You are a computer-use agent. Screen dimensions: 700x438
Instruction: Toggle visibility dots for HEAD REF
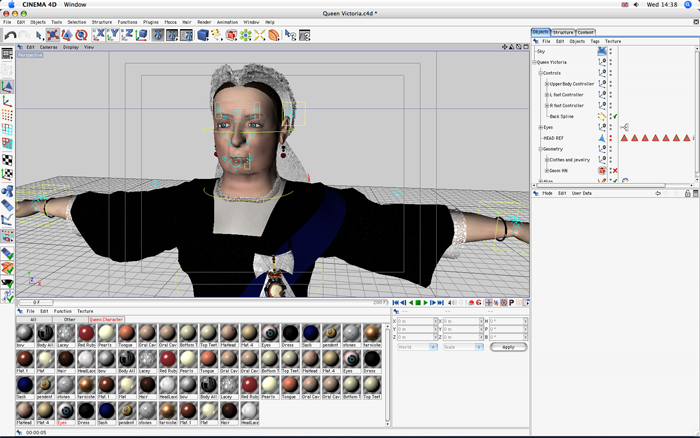pyautogui.click(x=611, y=138)
